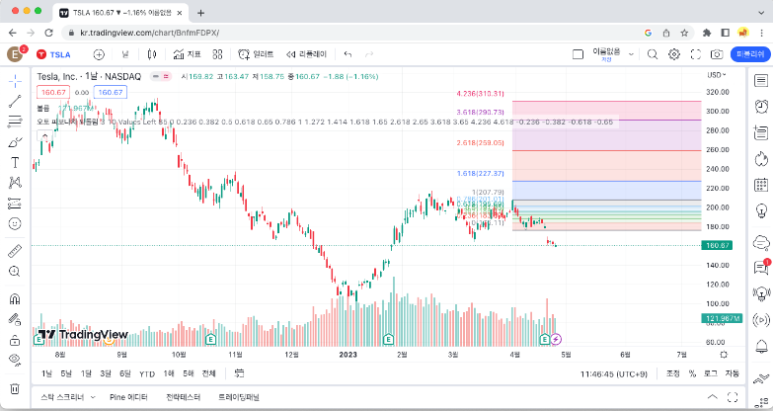The width and height of the screenshot is (773, 411).
Task: Expand bottom panel with up chevron
Action: tap(712, 397)
